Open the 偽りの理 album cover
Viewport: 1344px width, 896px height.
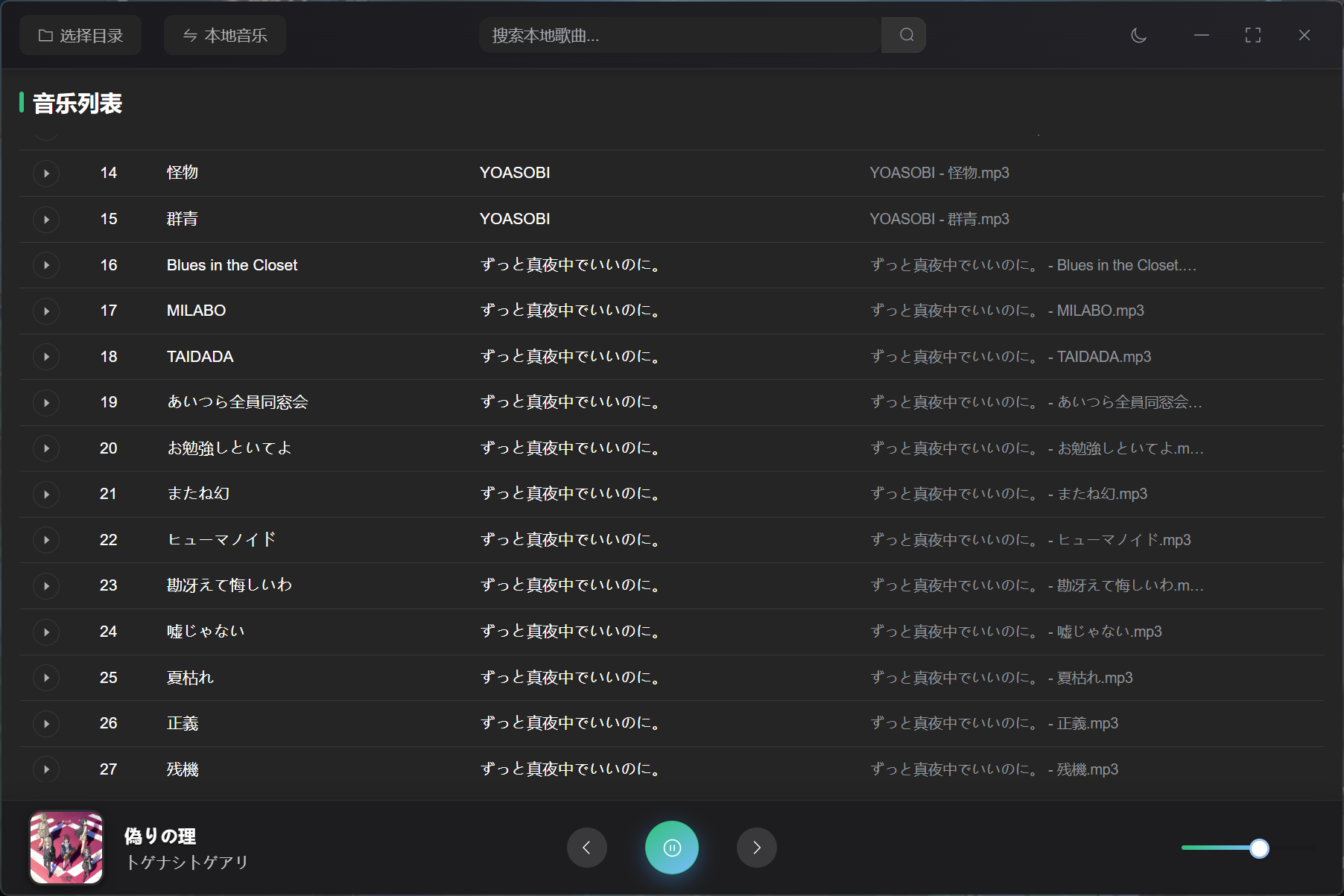(66, 848)
